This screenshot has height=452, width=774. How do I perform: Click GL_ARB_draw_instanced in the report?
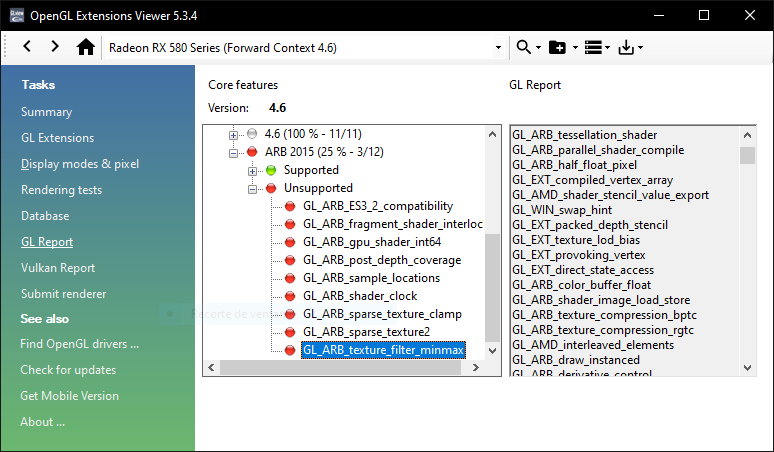[576, 360]
